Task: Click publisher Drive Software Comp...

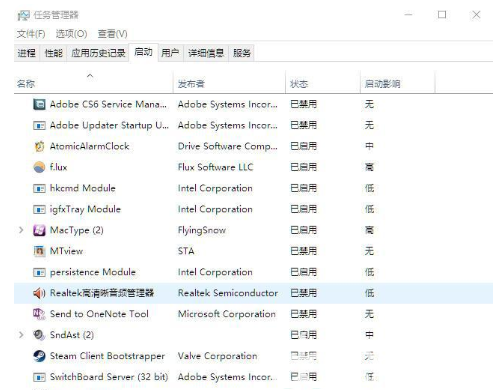Action: click(x=227, y=146)
